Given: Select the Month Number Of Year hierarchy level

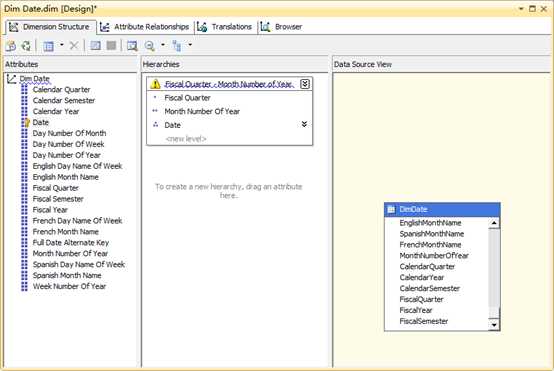Looking at the screenshot, I should point(202,112).
